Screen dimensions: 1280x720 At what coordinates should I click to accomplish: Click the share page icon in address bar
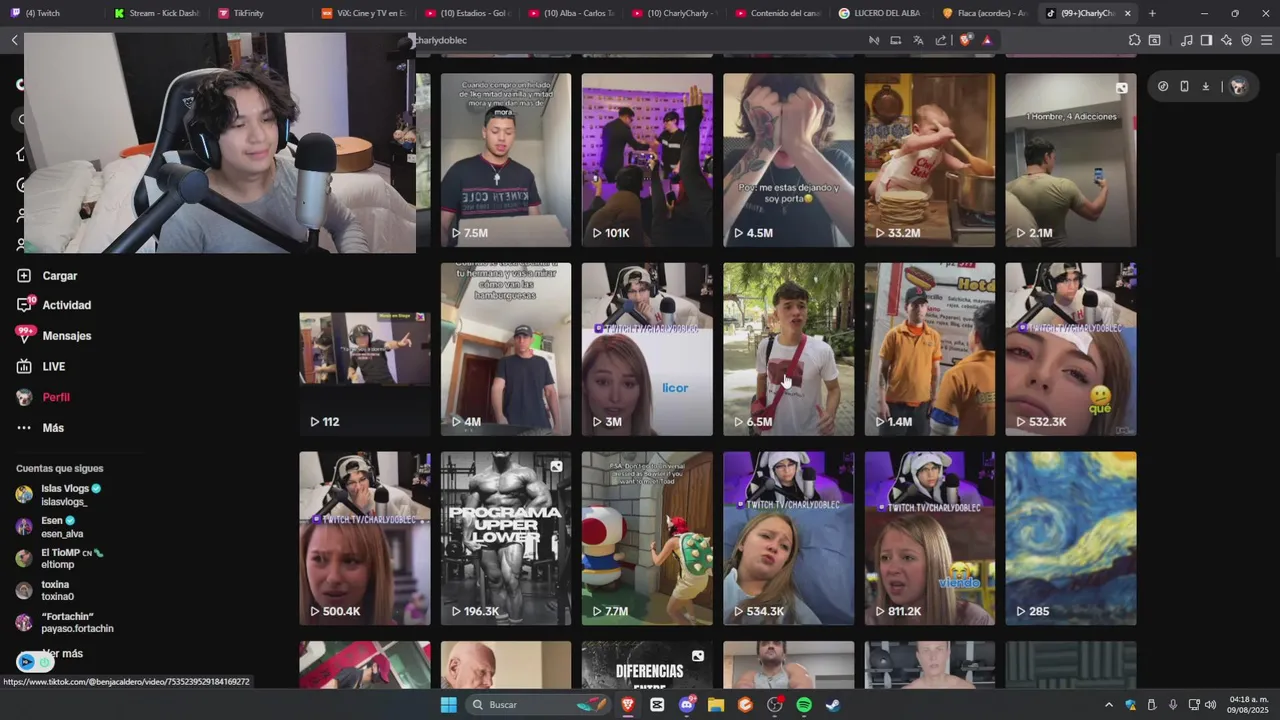tap(941, 40)
